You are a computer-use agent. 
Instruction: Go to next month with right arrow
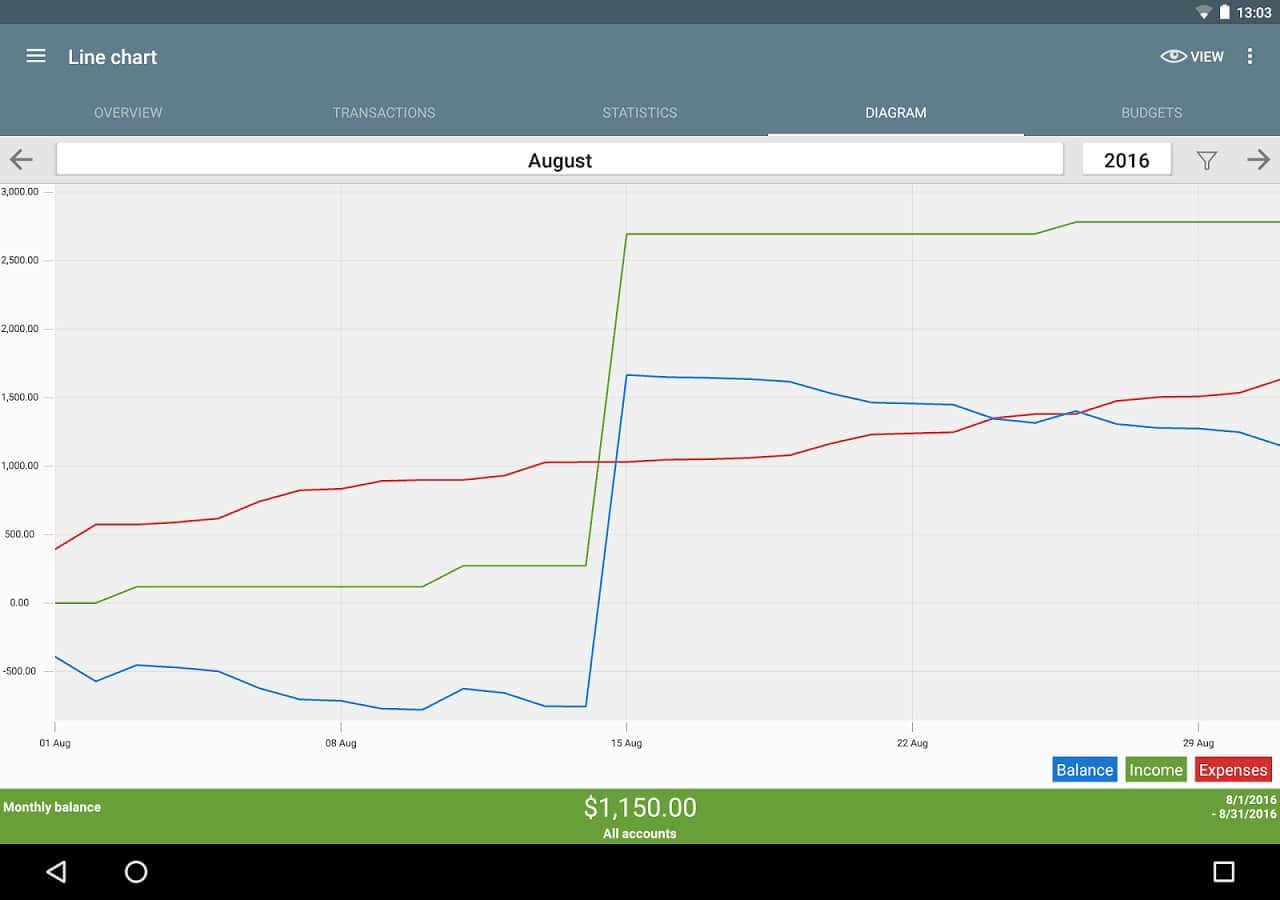click(1258, 159)
